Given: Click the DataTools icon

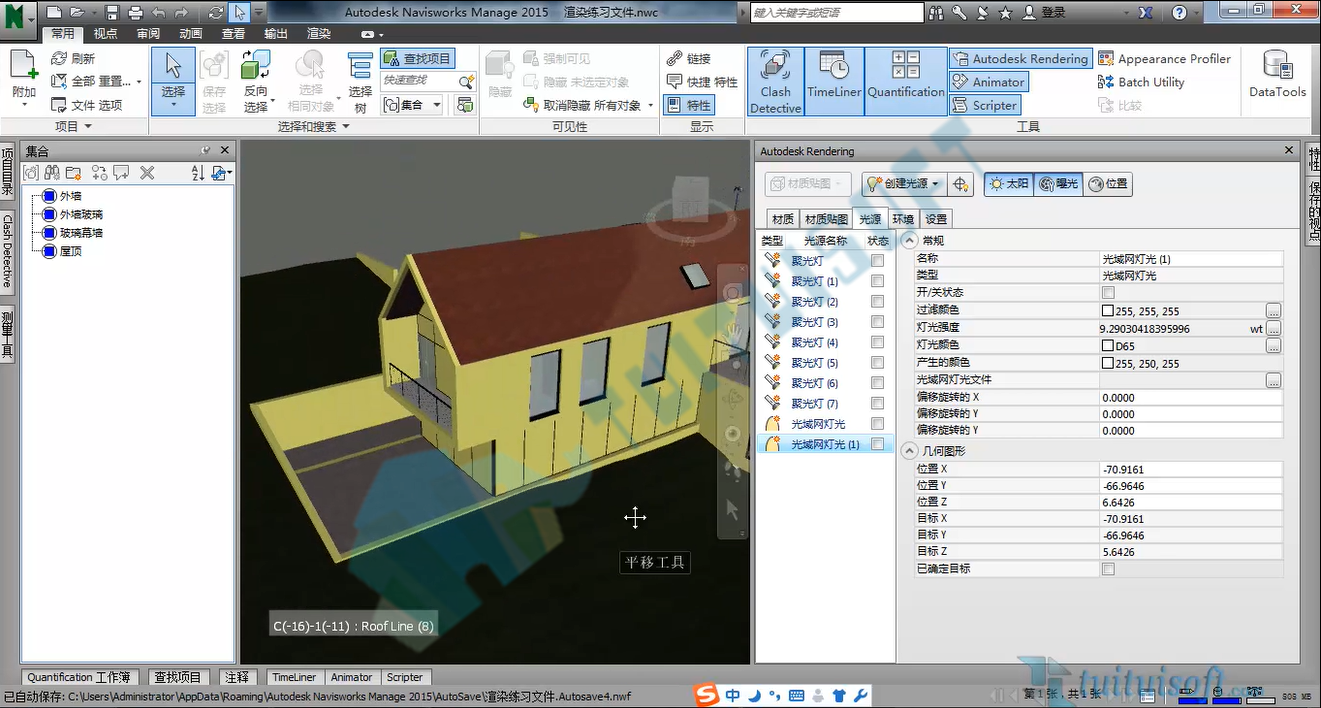Looking at the screenshot, I should point(1277,75).
